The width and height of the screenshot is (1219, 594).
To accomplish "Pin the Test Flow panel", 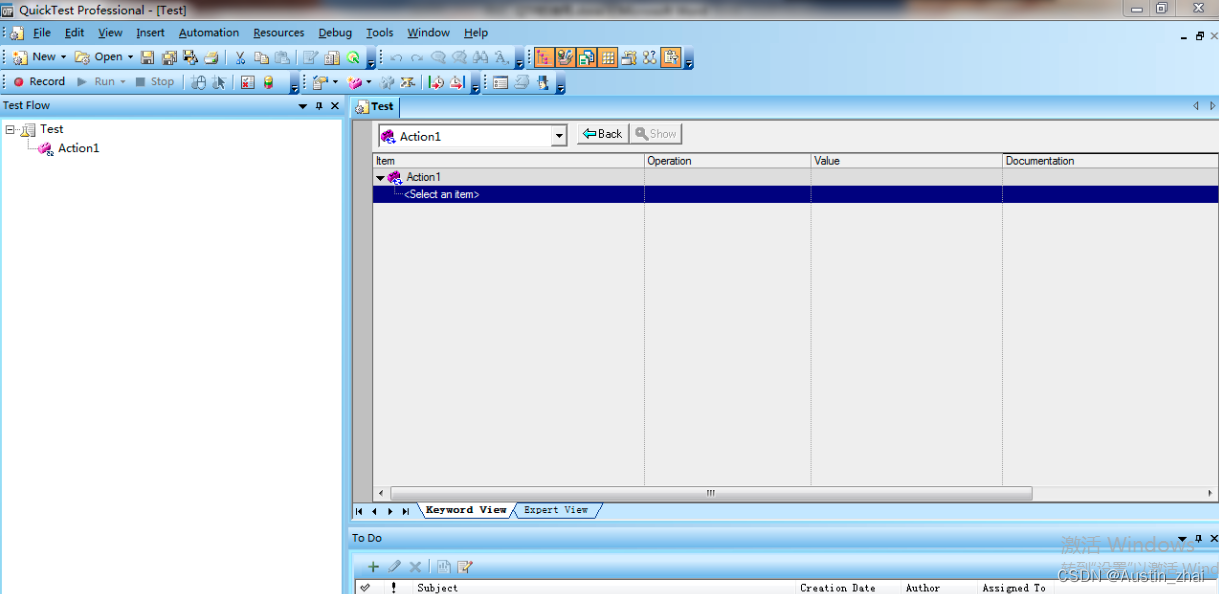I will pyautogui.click(x=319, y=105).
